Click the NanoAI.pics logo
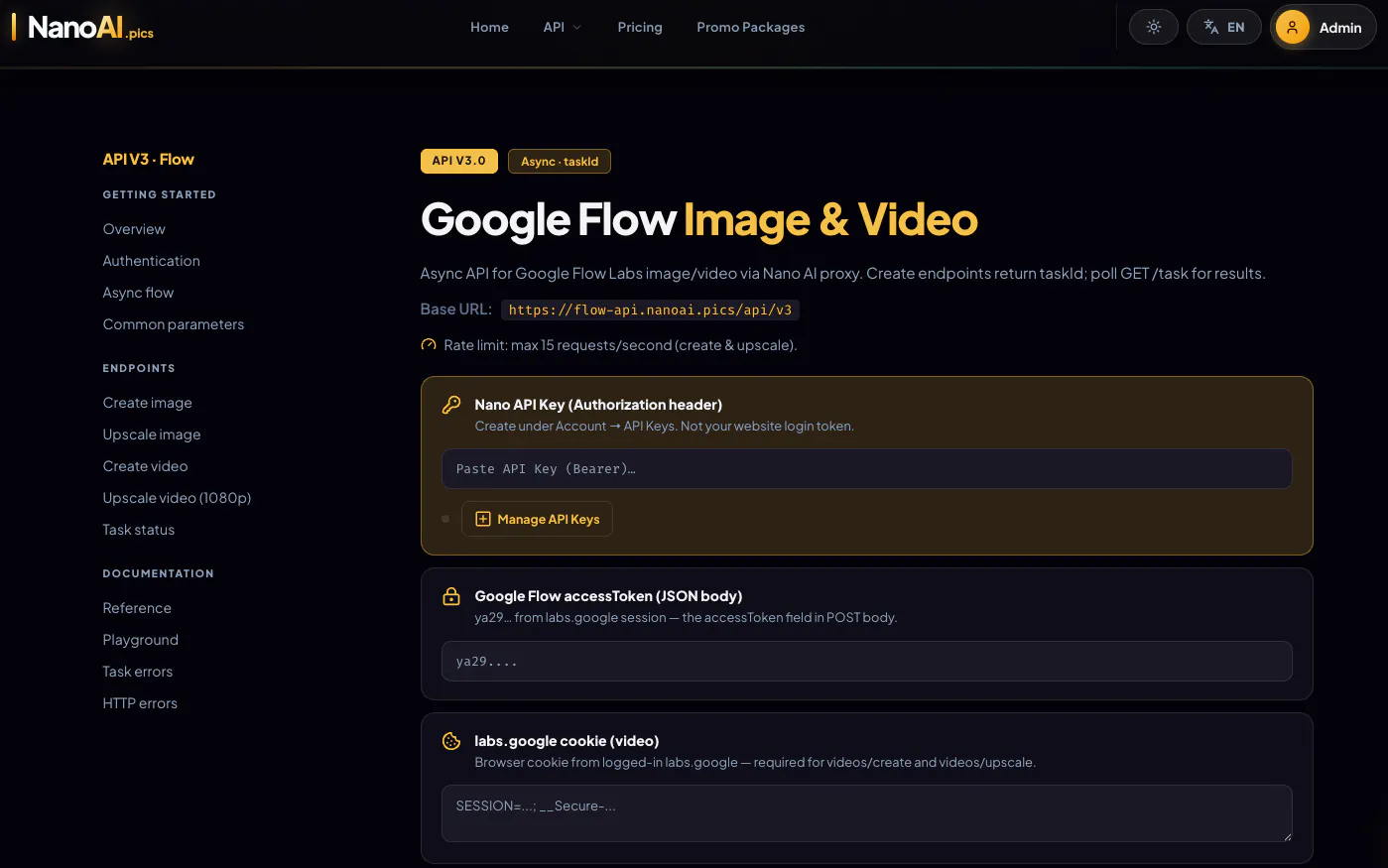The width and height of the screenshot is (1388, 868). [83, 28]
